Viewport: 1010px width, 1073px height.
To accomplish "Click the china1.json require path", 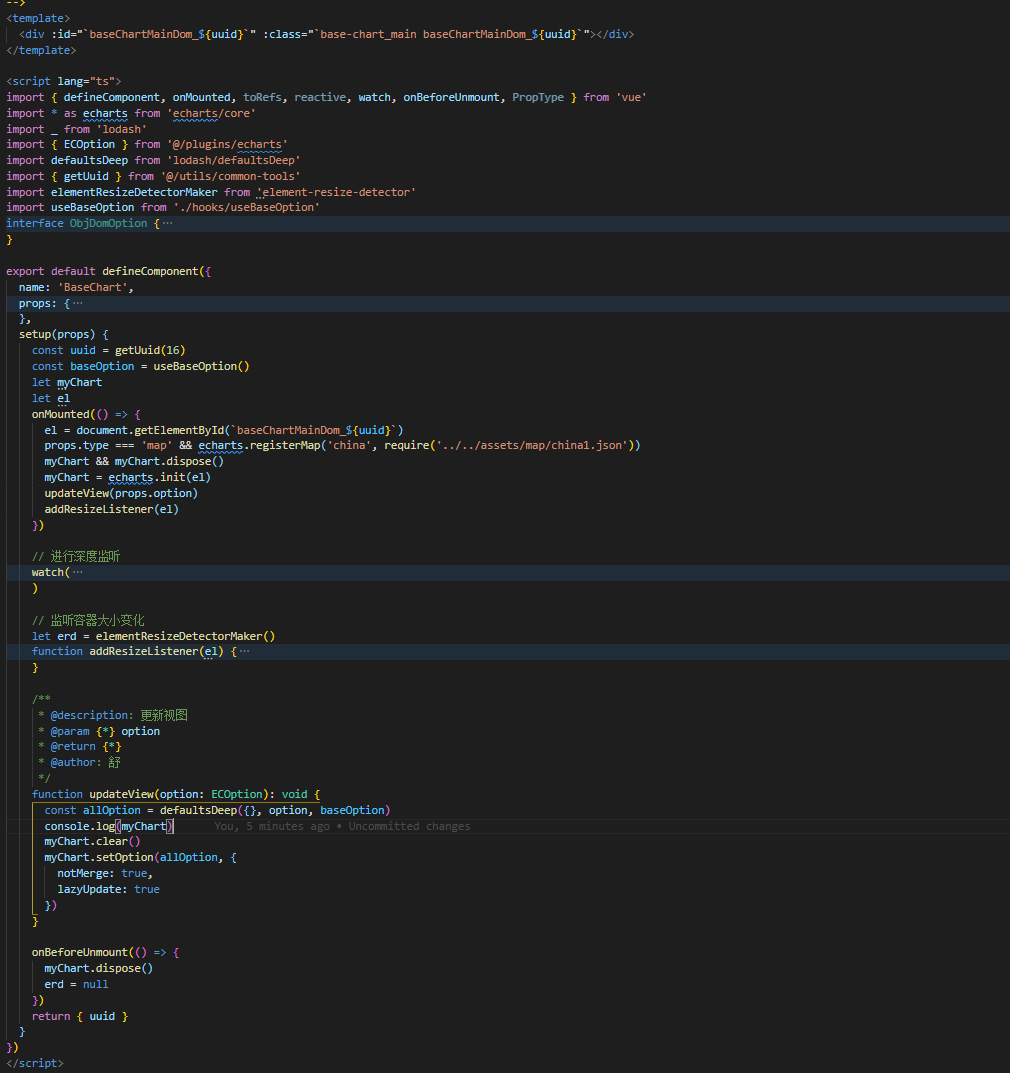I will (x=532, y=445).
